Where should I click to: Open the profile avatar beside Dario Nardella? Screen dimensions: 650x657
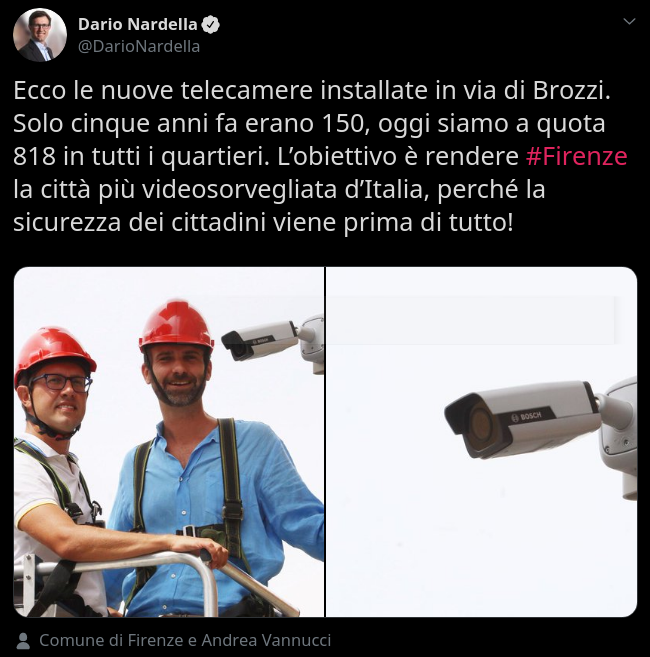coord(40,35)
